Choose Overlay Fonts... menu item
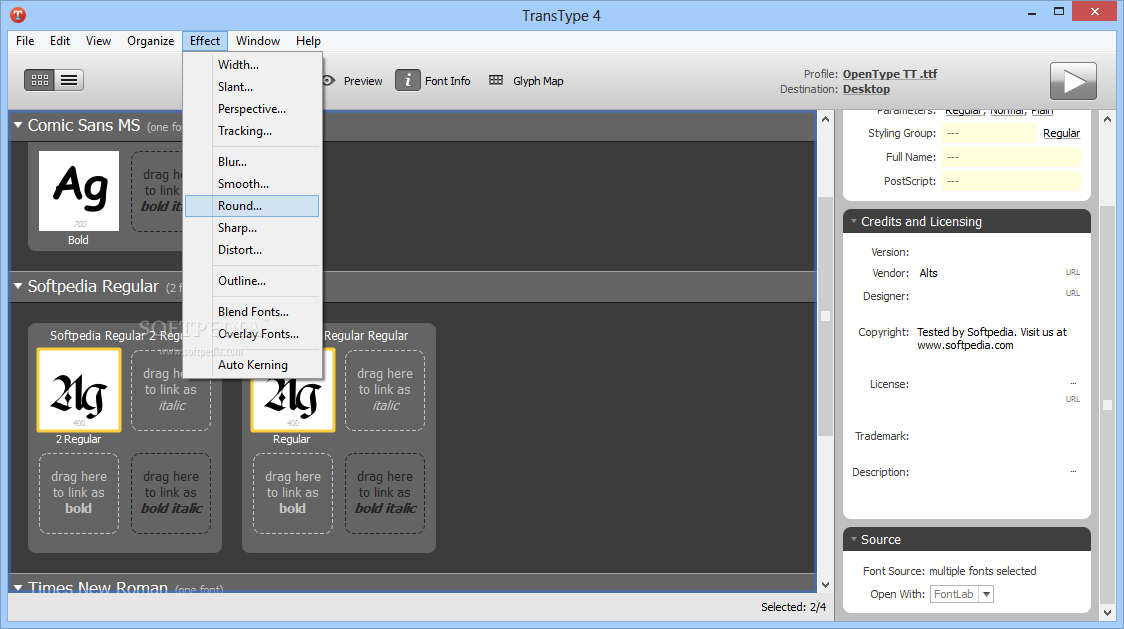 click(252, 334)
